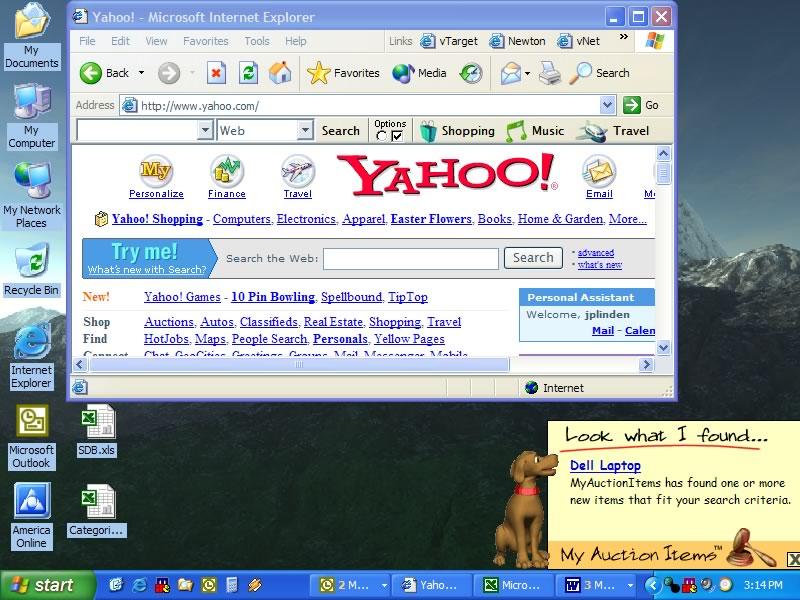The width and height of the screenshot is (800, 600).
Task: Stop page loading with red X icon
Action: tap(216, 73)
